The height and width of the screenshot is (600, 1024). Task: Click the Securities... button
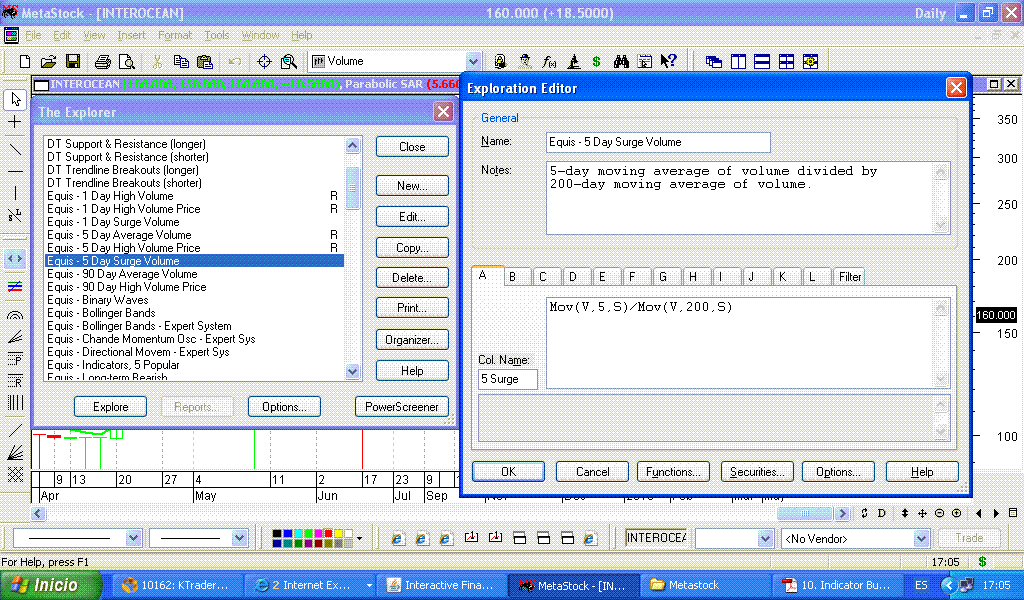coord(757,471)
